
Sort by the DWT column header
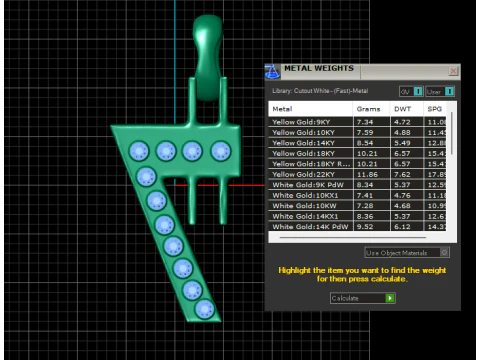[407, 109]
